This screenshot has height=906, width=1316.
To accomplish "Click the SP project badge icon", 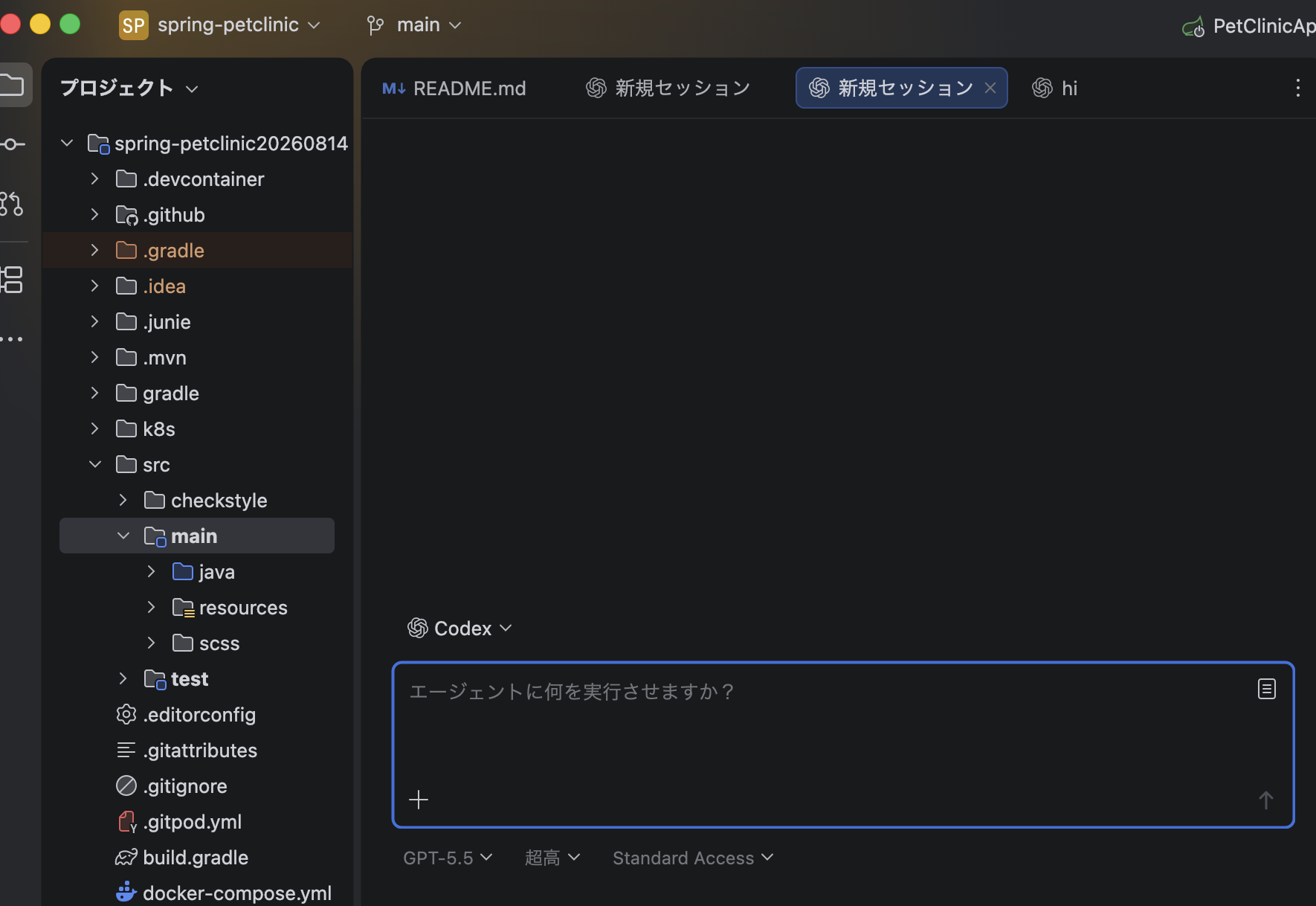I will point(134,25).
